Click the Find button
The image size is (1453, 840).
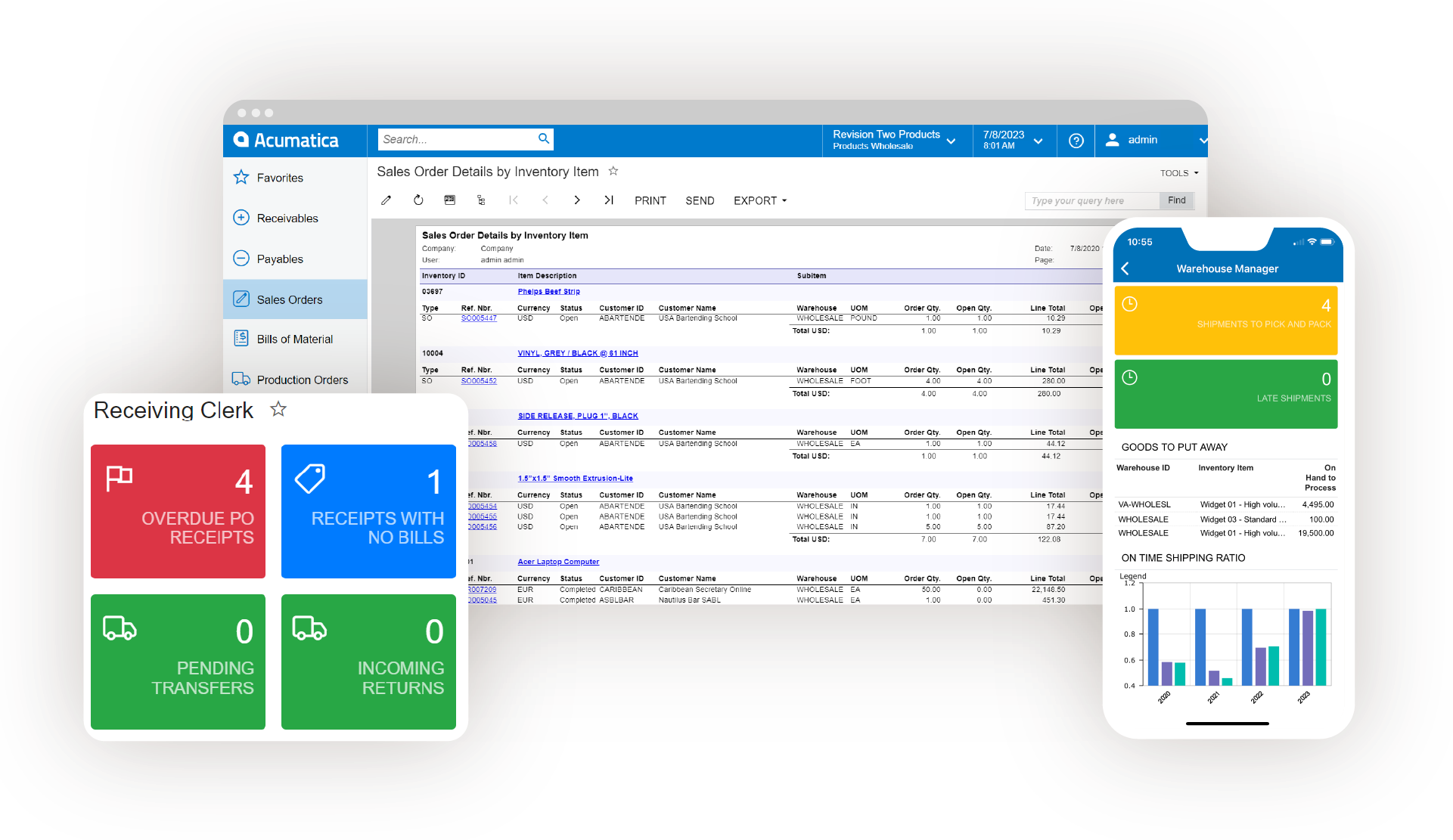[1176, 200]
